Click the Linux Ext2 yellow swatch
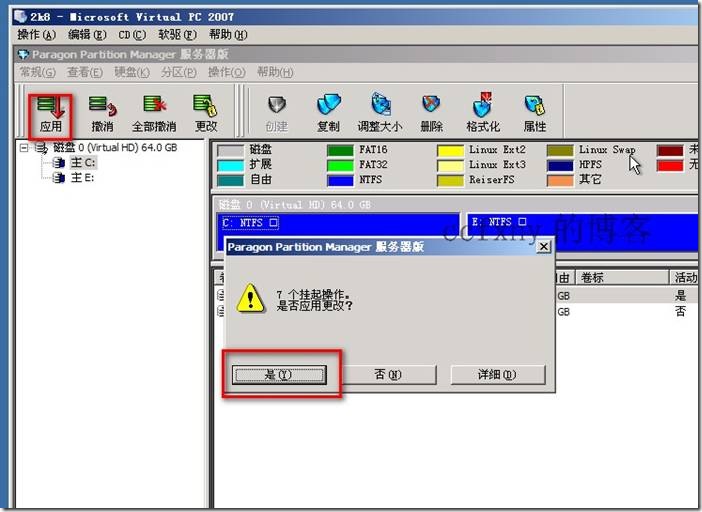Viewport: 702px width, 512px height. pos(450,150)
